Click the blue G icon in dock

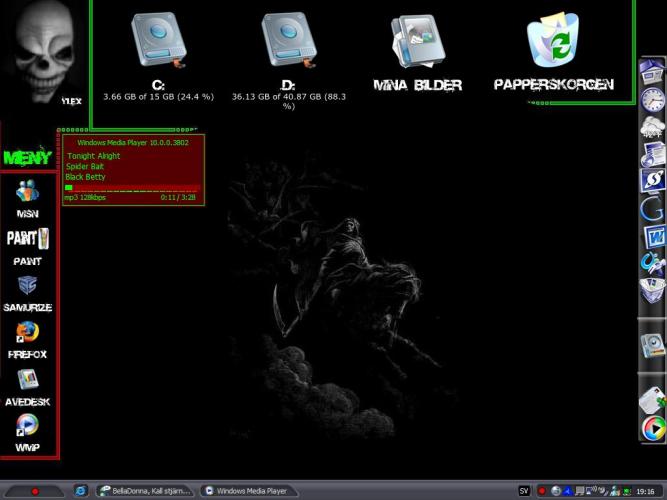653,209
